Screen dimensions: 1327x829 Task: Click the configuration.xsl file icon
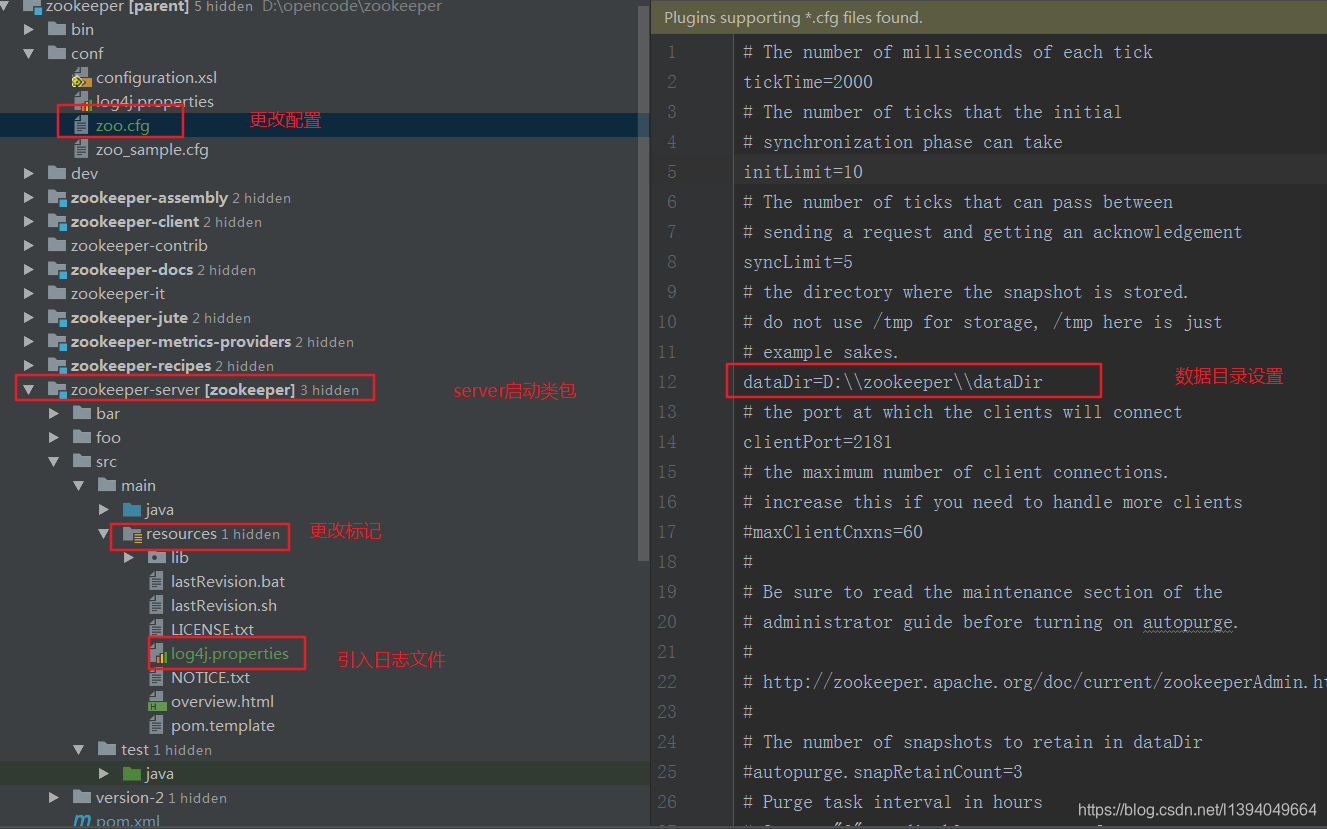(x=82, y=78)
